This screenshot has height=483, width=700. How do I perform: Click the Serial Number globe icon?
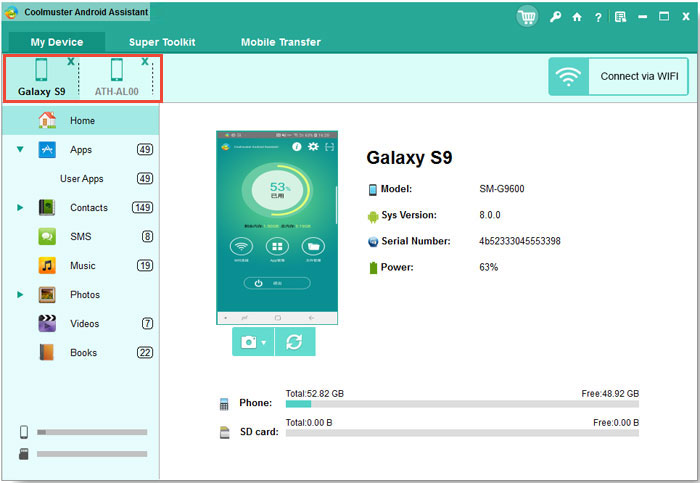click(373, 242)
